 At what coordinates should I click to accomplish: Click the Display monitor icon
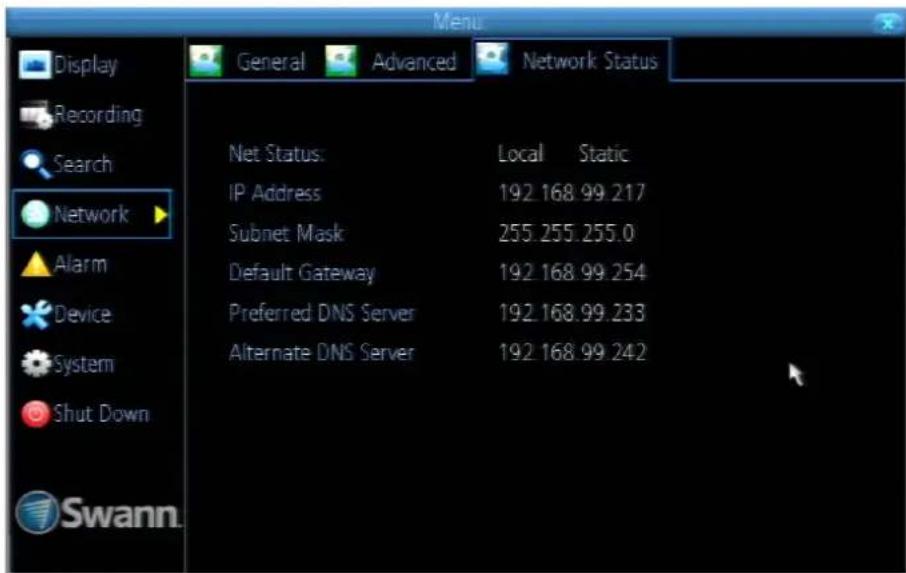point(35,64)
